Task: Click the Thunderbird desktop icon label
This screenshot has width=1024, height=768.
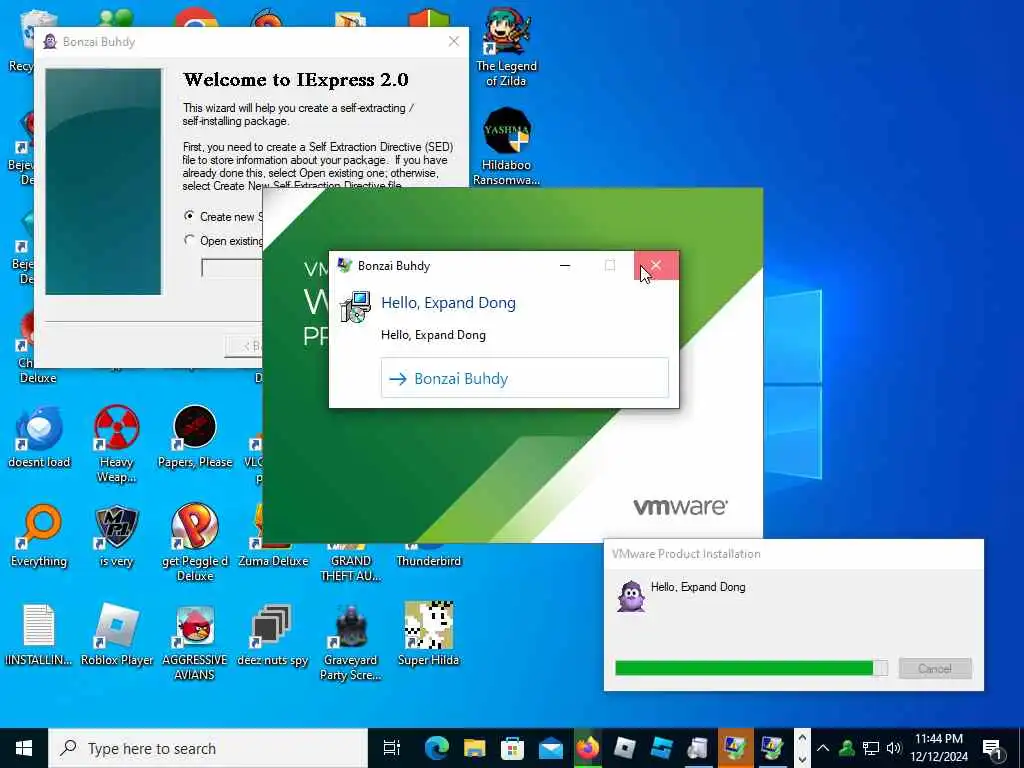Action: click(428, 561)
